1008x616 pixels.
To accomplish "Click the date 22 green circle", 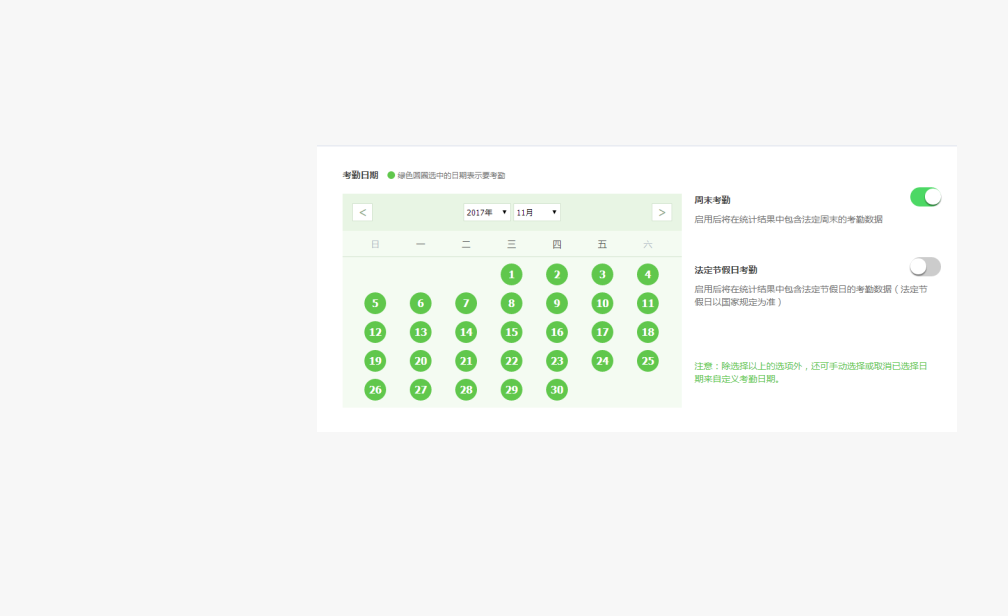I will tap(511, 361).
